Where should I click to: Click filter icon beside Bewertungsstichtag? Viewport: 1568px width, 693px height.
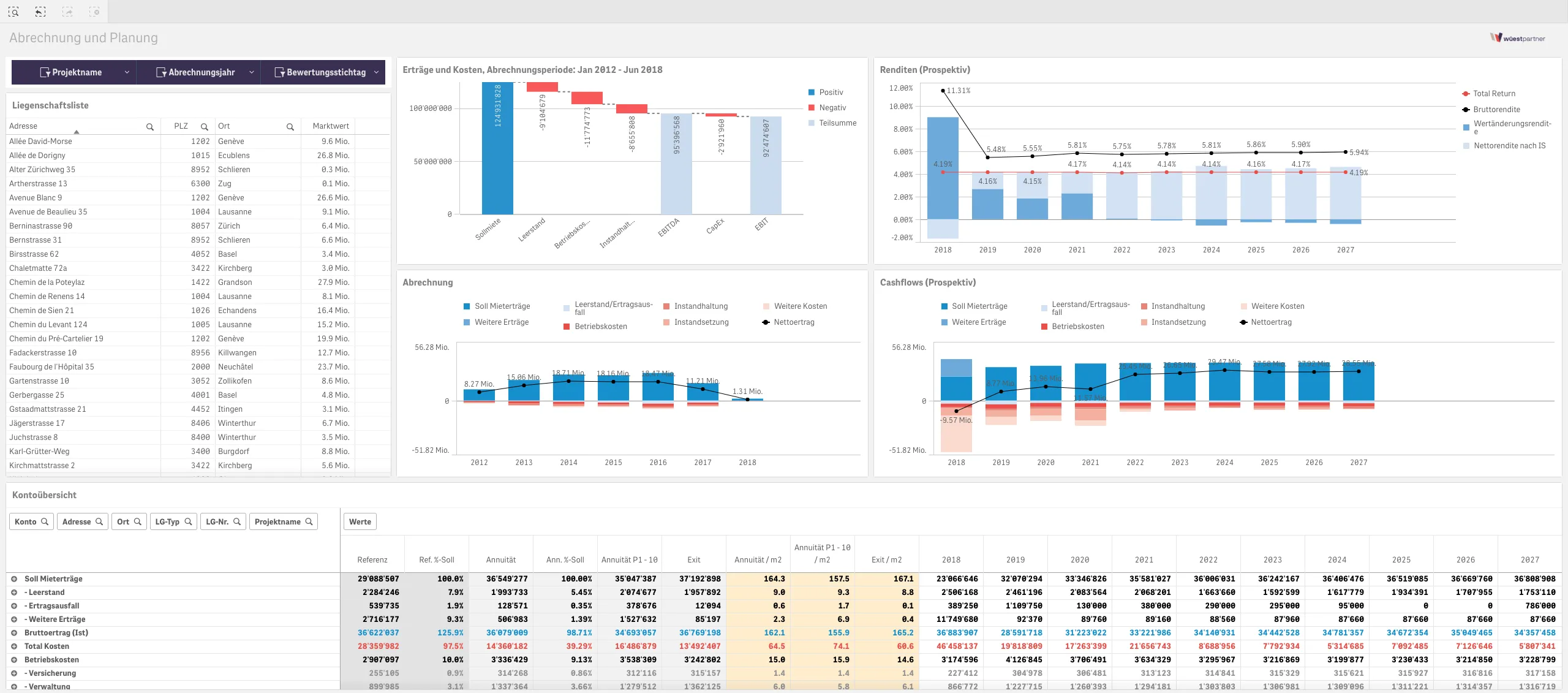[279, 72]
